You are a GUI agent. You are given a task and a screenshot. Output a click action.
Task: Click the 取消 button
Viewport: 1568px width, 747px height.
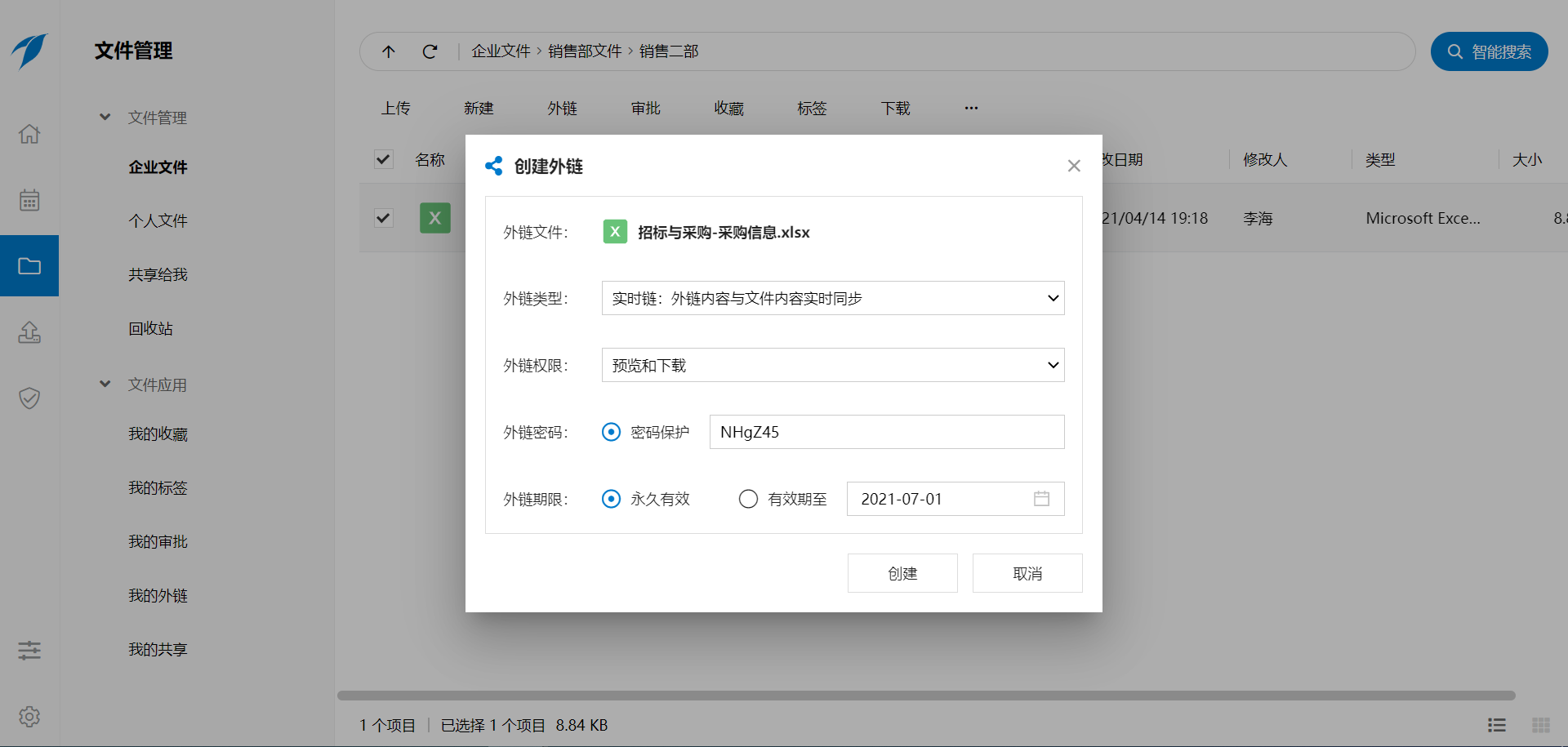click(1027, 573)
